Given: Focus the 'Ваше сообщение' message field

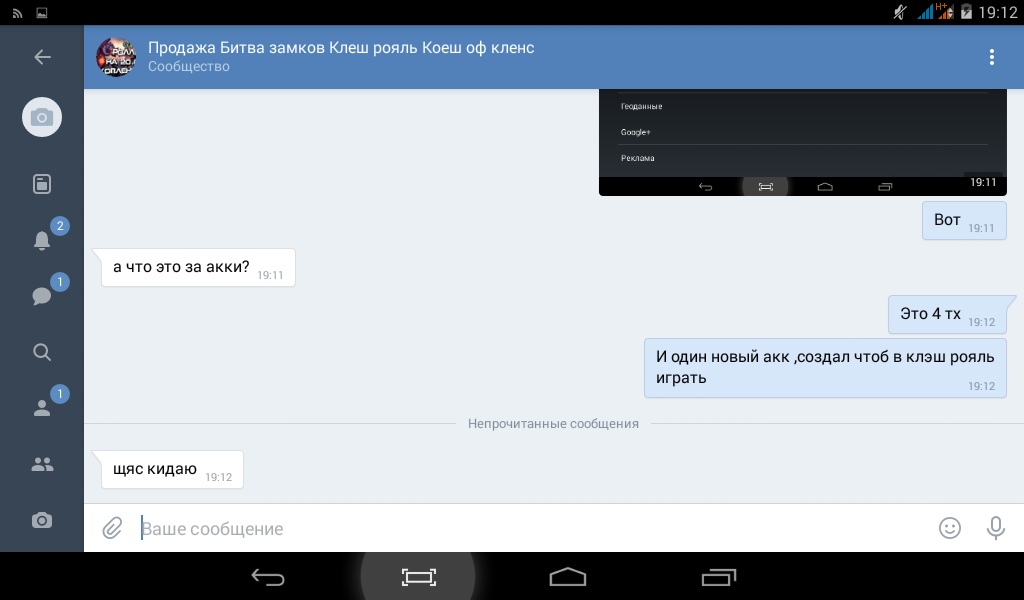Looking at the screenshot, I should point(530,528).
